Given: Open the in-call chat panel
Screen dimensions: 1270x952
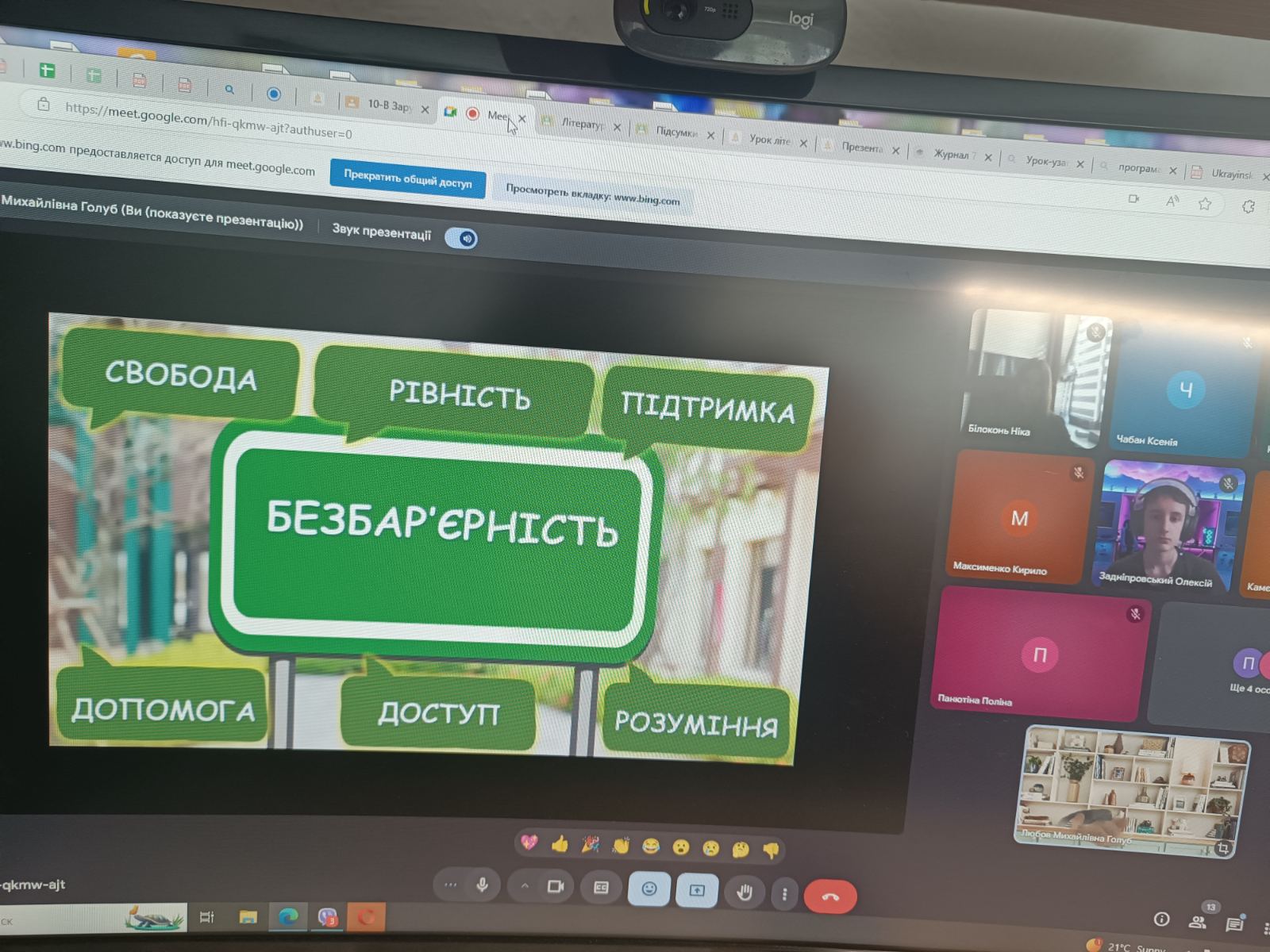Looking at the screenshot, I should [x=1234, y=923].
